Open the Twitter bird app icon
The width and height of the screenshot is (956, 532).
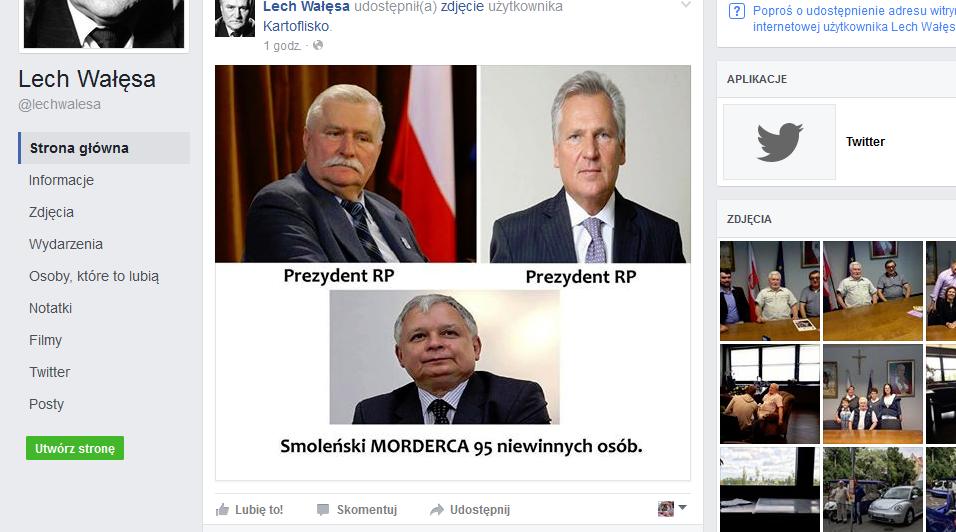click(779, 142)
